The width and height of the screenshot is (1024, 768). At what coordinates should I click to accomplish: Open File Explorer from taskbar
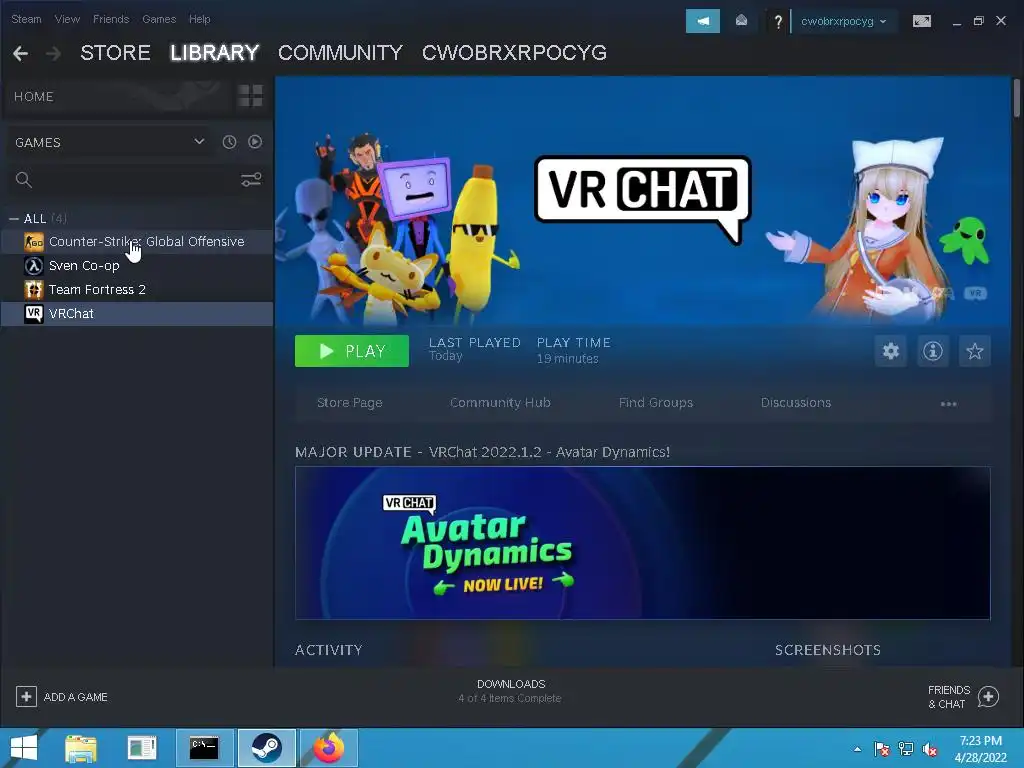coord(81,748)
